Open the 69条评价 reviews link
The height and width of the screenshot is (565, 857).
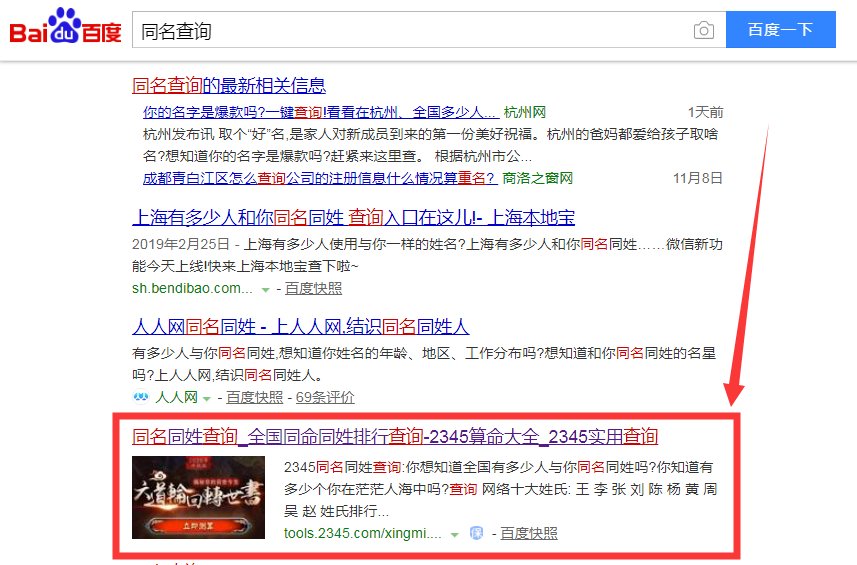325,397
